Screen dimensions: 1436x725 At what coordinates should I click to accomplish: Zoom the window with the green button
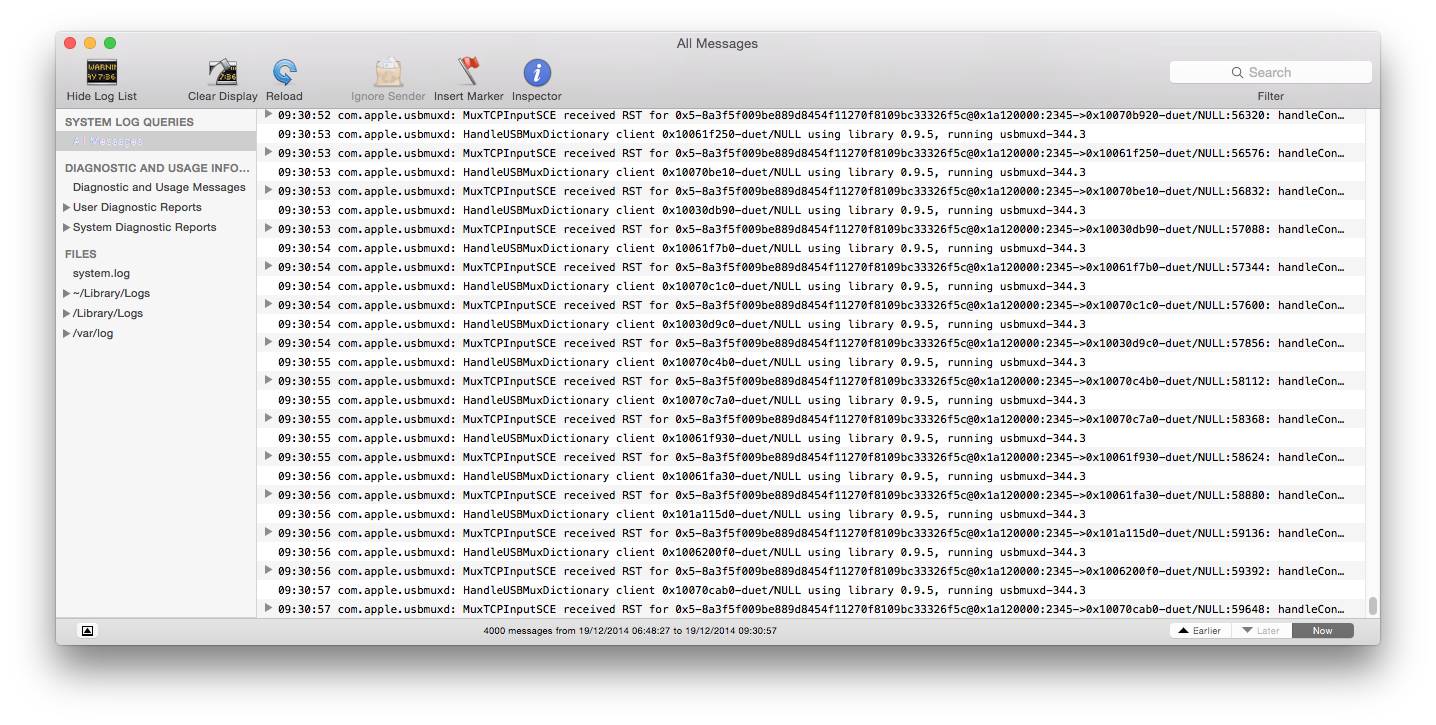110,43
